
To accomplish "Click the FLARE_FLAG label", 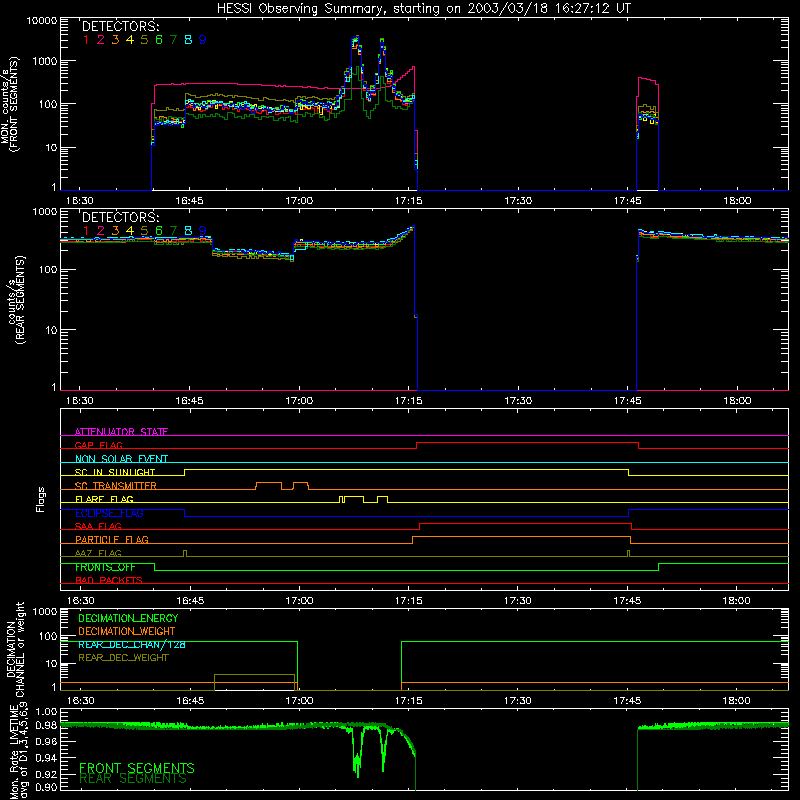I will (x=104, y=499).
